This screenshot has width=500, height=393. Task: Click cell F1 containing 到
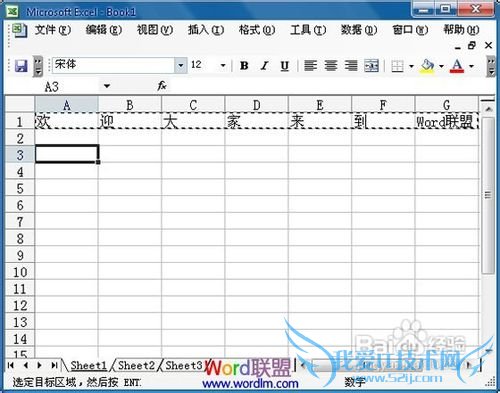coord(383,121)
